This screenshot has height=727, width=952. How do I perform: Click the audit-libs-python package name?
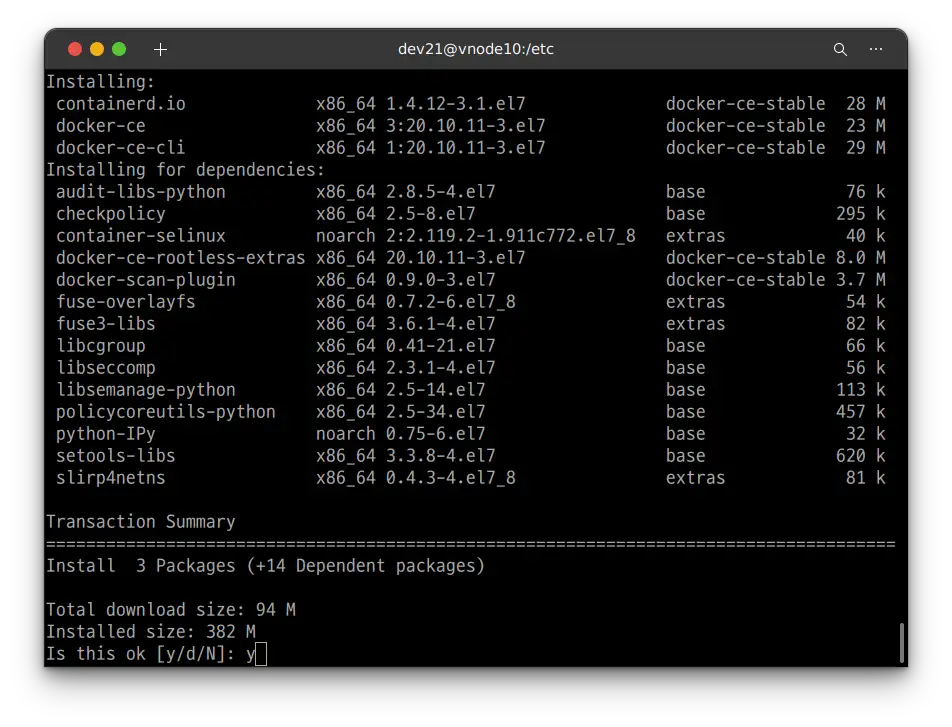(141, 192)
